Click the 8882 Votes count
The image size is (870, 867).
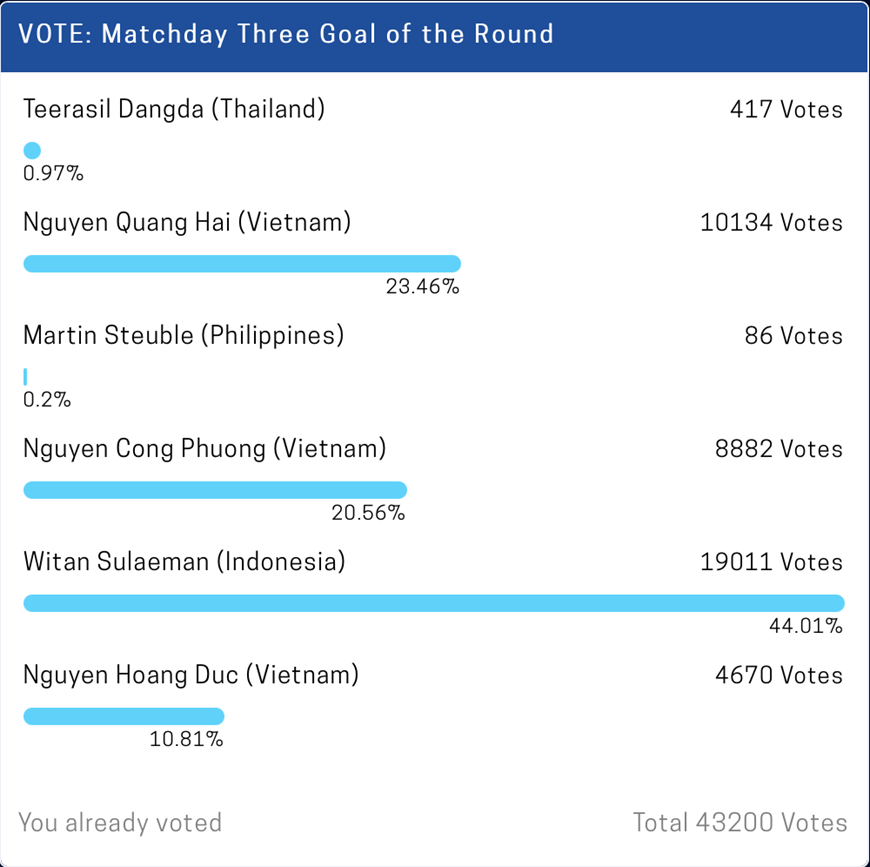pyautogui.click(x=778, y=449)
